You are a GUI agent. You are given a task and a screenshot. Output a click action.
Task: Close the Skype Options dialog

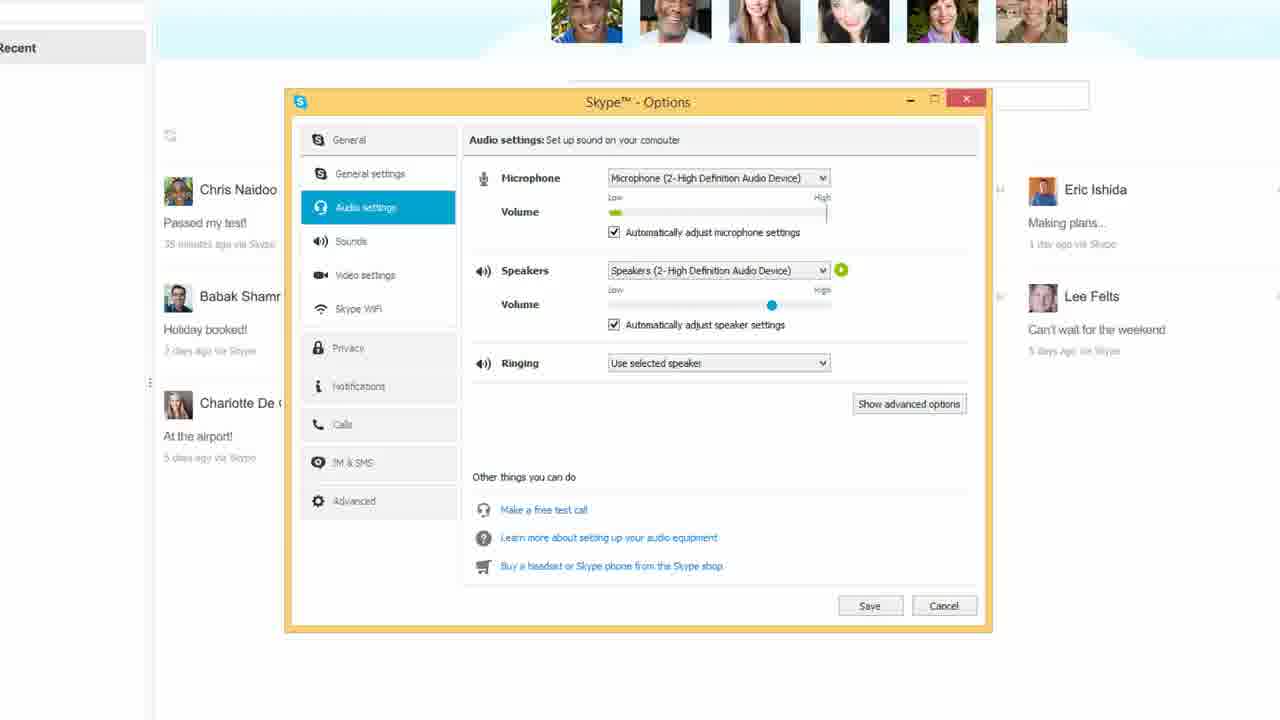tap(966, 99)
